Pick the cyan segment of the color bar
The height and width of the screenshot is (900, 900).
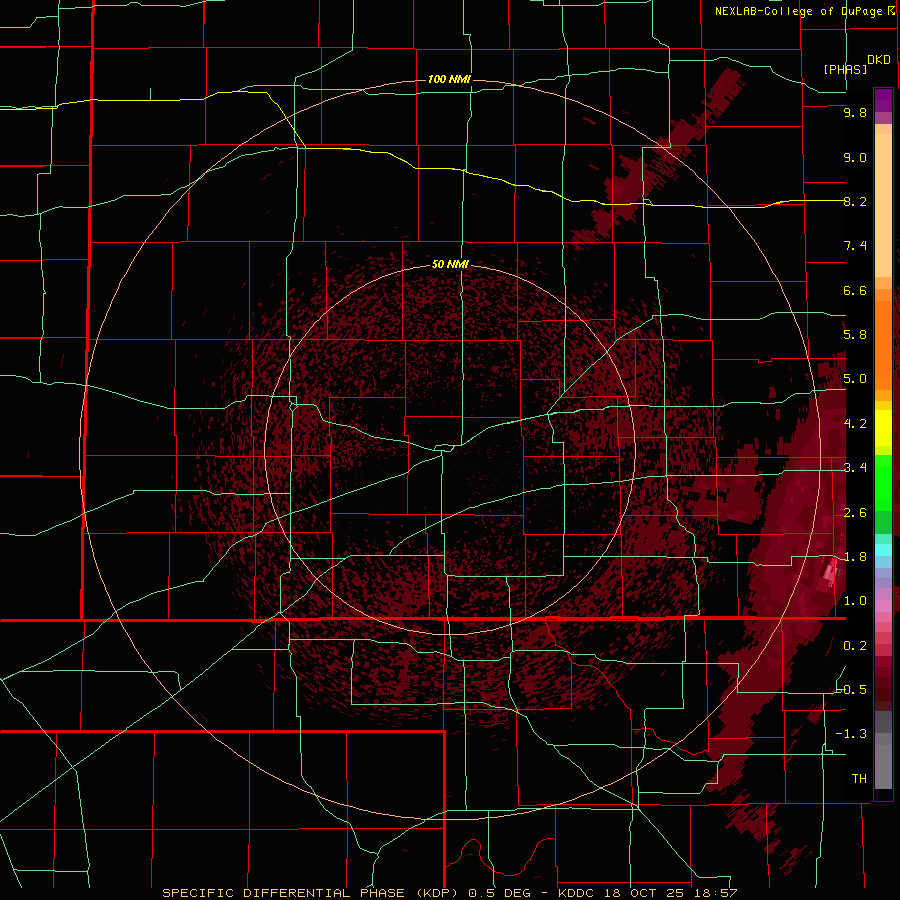click(x=883, y=550)
